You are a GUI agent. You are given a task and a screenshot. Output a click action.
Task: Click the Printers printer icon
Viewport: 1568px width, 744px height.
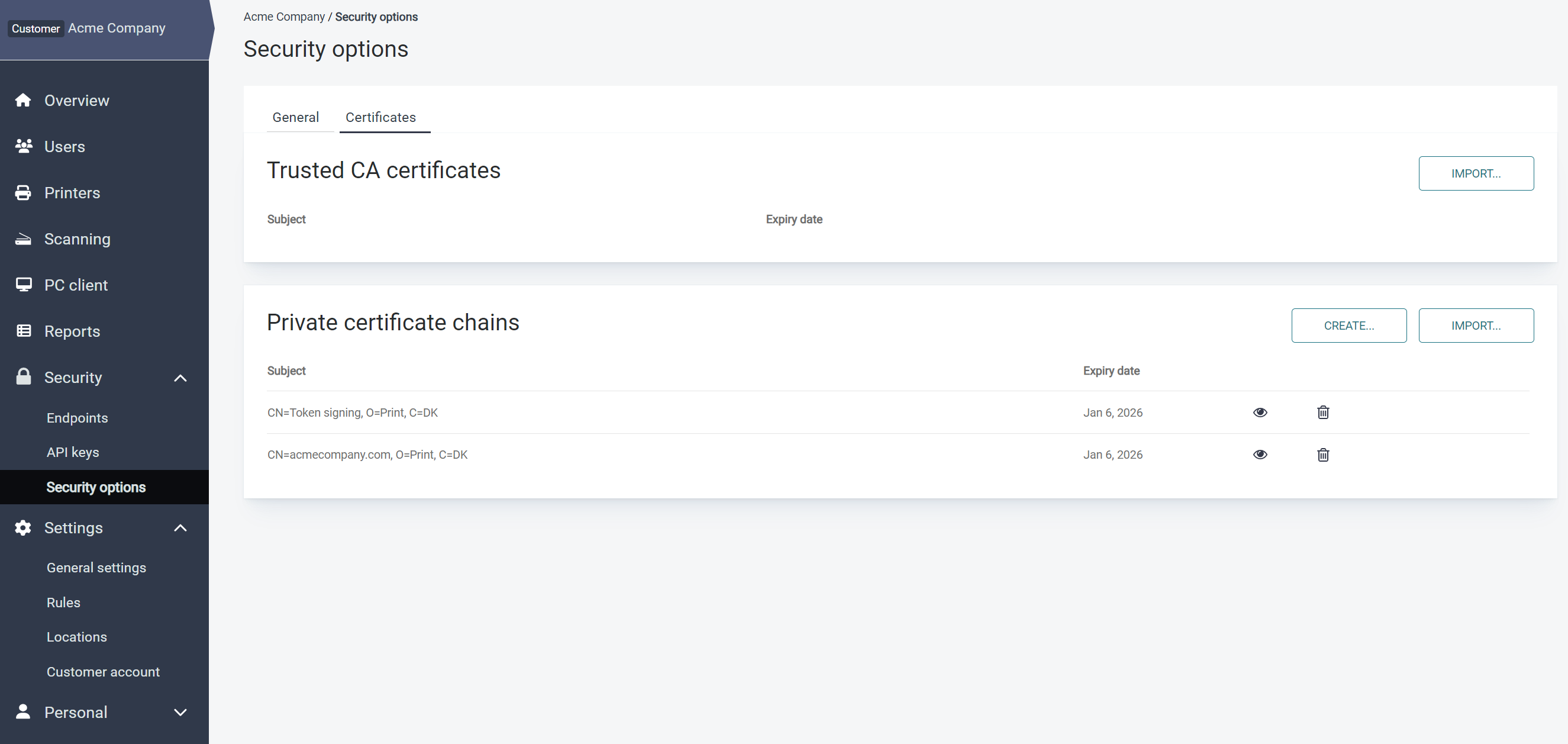pyautogui.click(x=23, y=193)
